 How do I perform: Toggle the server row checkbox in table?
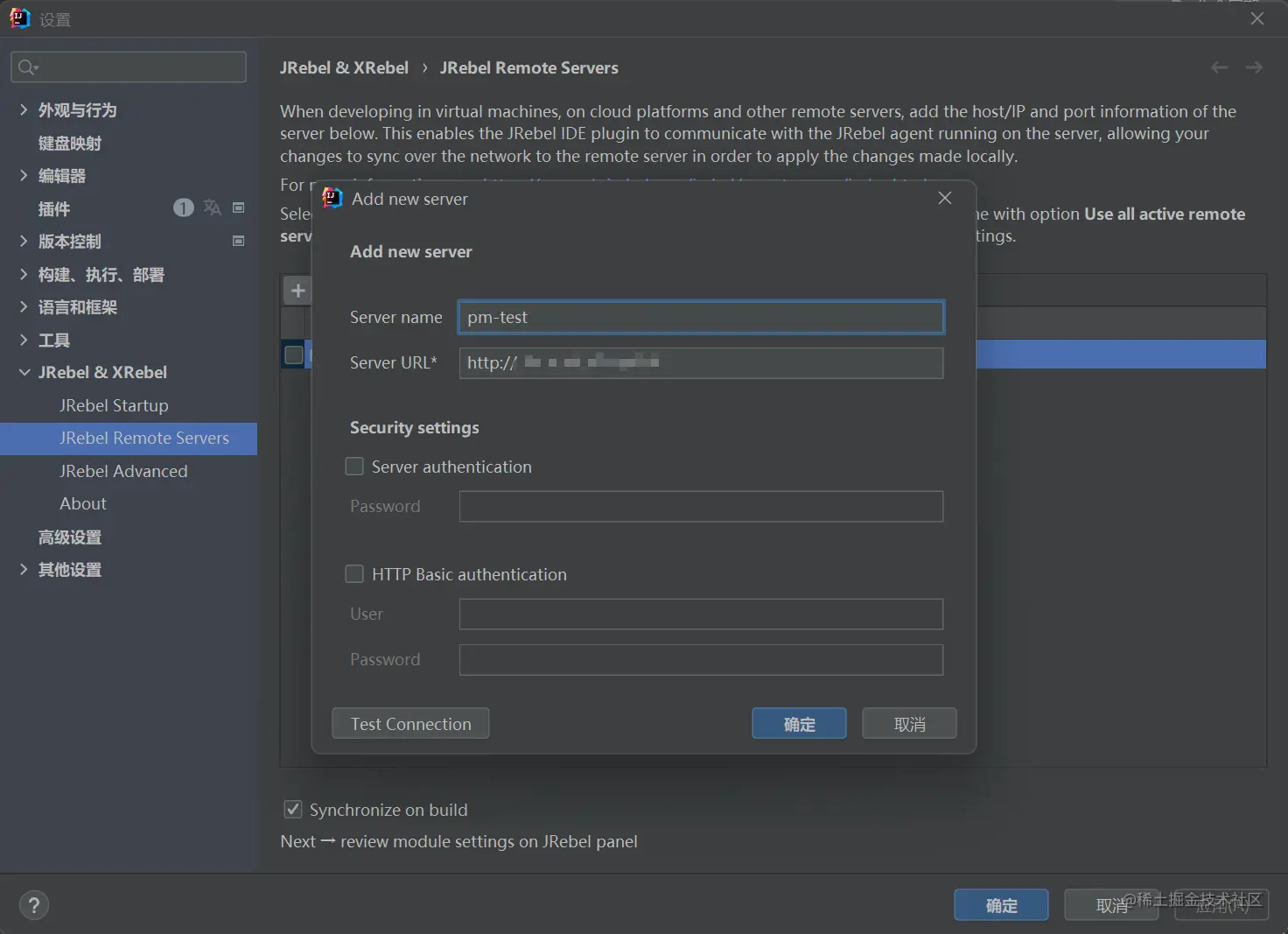[294, 355]
